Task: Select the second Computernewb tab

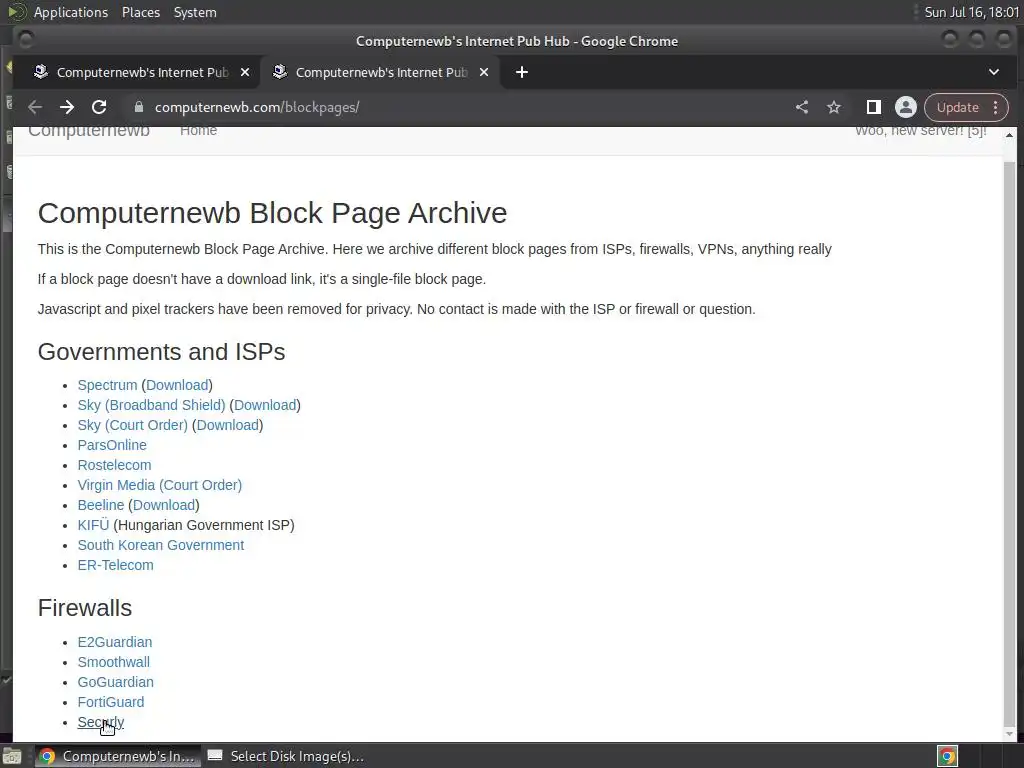Action: [380, 72]
